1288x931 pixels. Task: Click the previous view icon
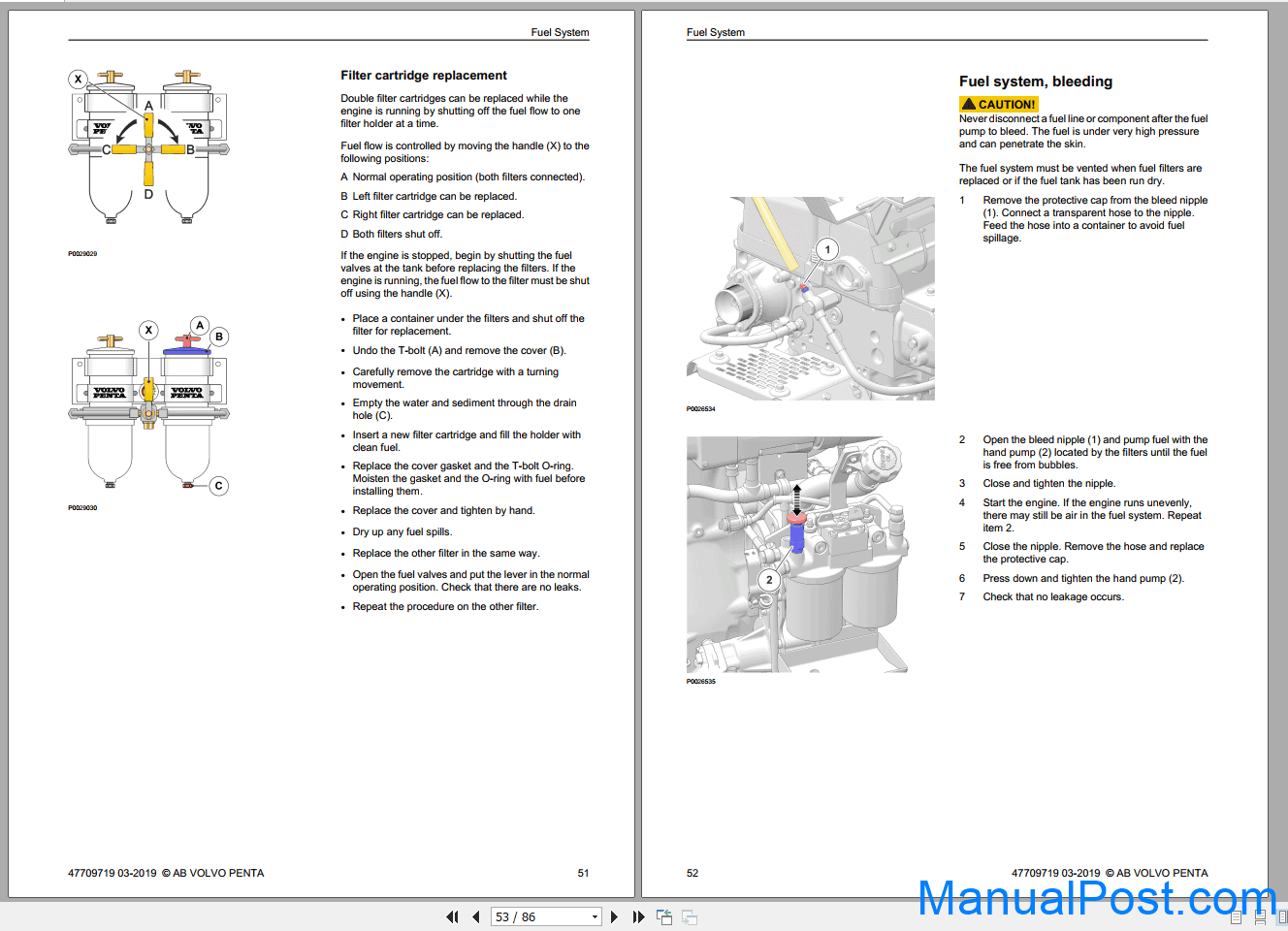point(664,916)
